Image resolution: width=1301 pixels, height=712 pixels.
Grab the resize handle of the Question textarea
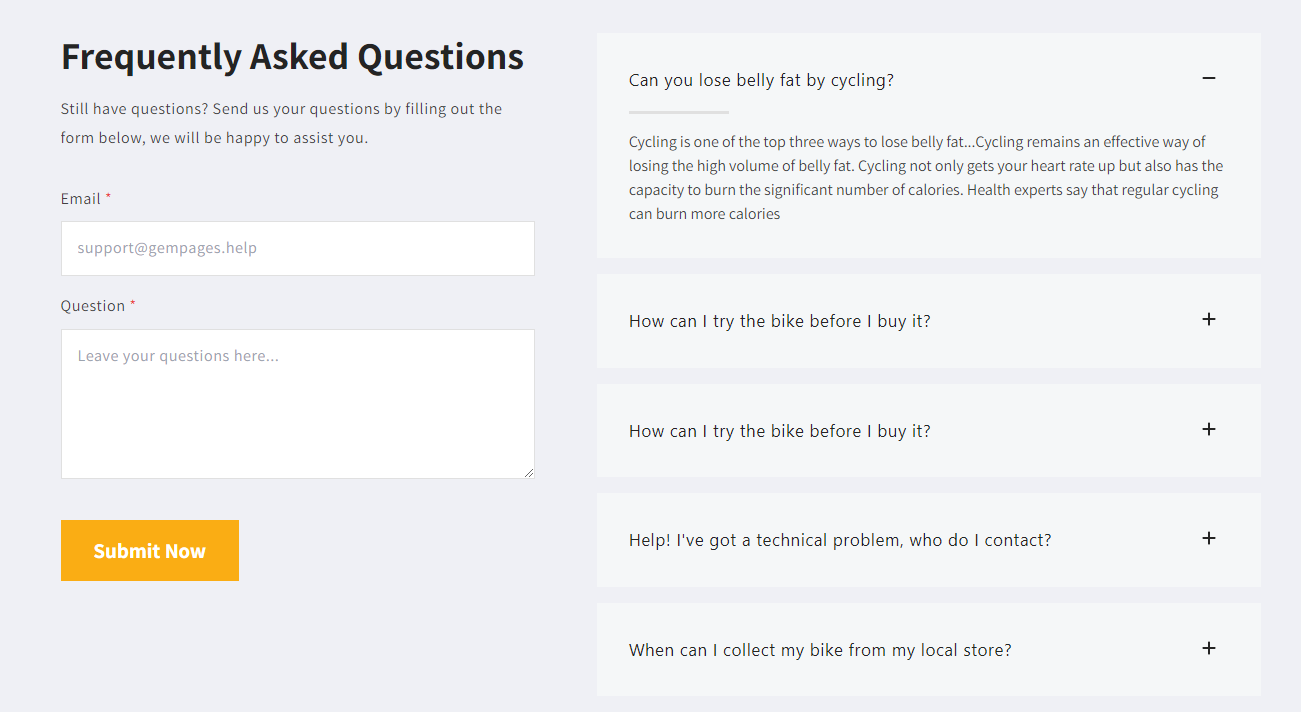coord(529,473)
